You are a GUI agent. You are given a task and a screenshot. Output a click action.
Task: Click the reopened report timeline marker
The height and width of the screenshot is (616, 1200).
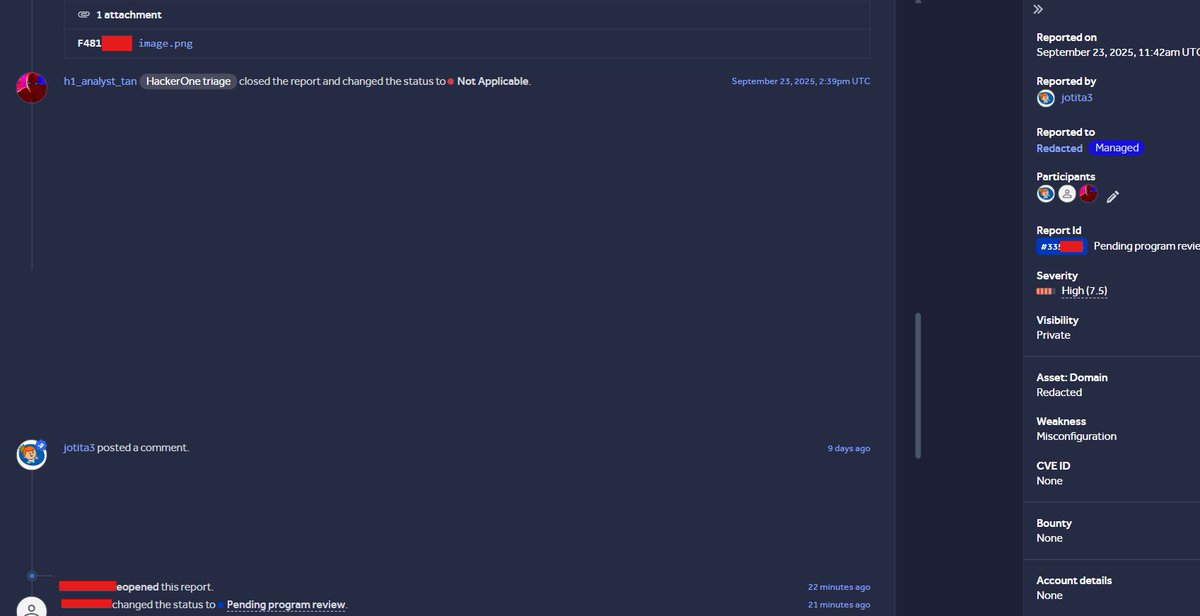coord(32,576)
